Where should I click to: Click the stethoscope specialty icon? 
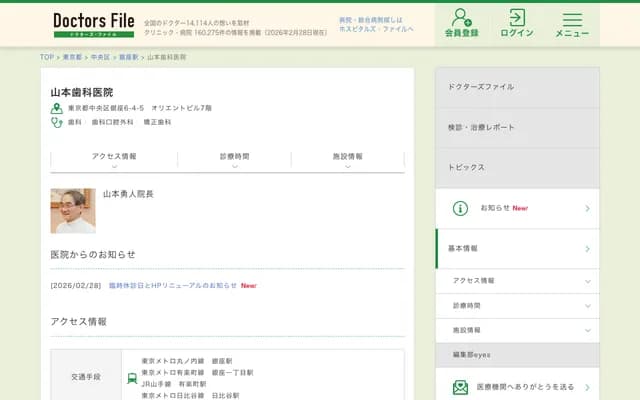57,122
